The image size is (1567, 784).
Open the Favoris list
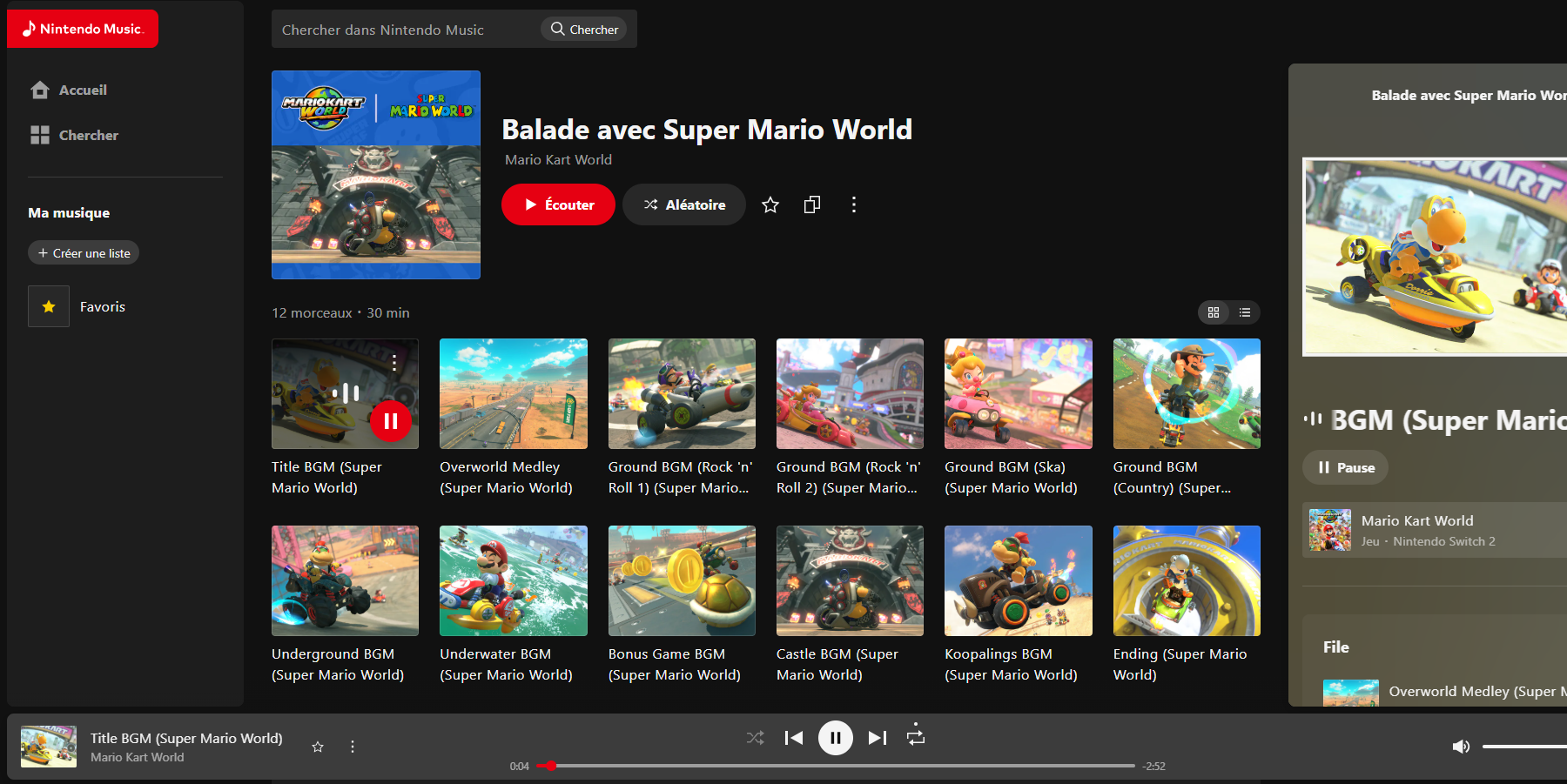103,306
